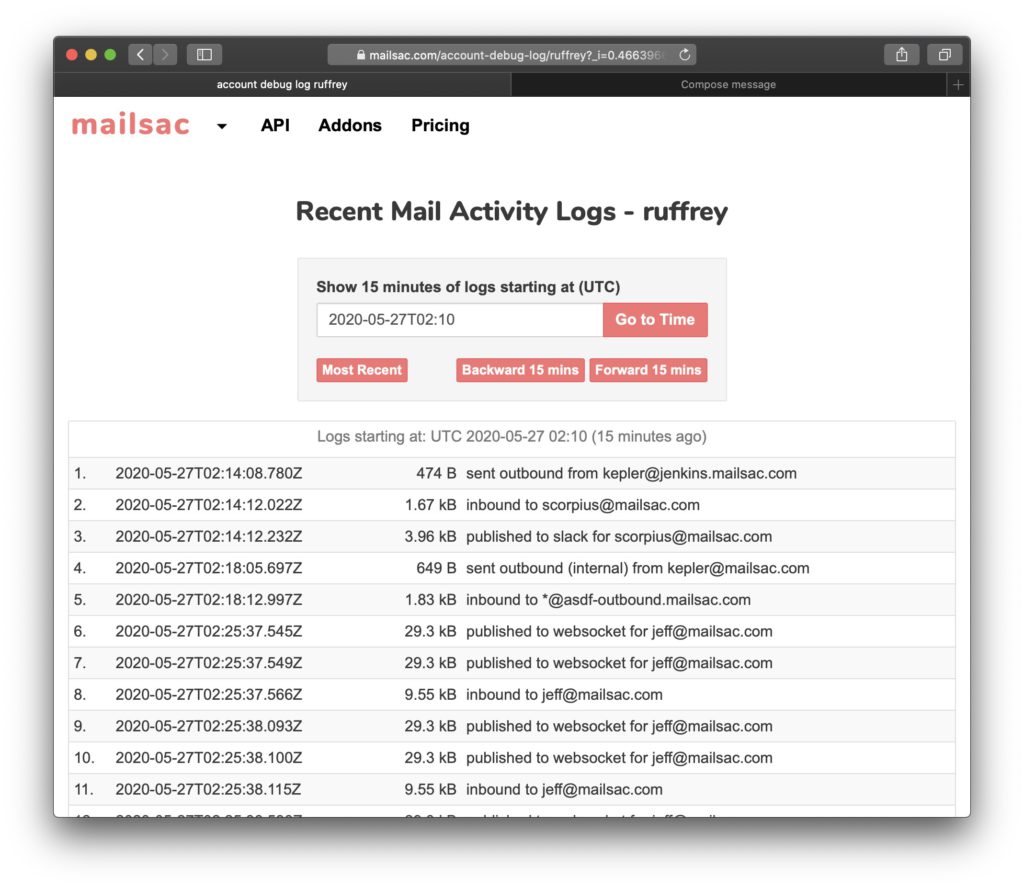Click timestamp 2020-05-27T02:25:38.100Z
Screen dimensions: 1024x888
point(209,757)
